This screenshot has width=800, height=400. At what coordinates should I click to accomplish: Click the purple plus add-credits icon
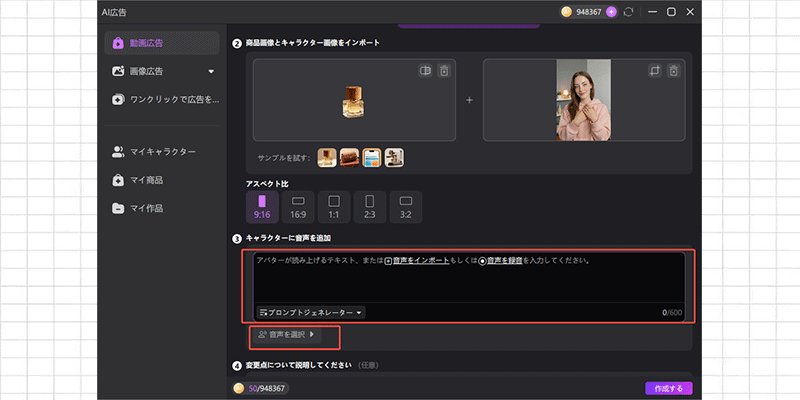pos(611,12)
